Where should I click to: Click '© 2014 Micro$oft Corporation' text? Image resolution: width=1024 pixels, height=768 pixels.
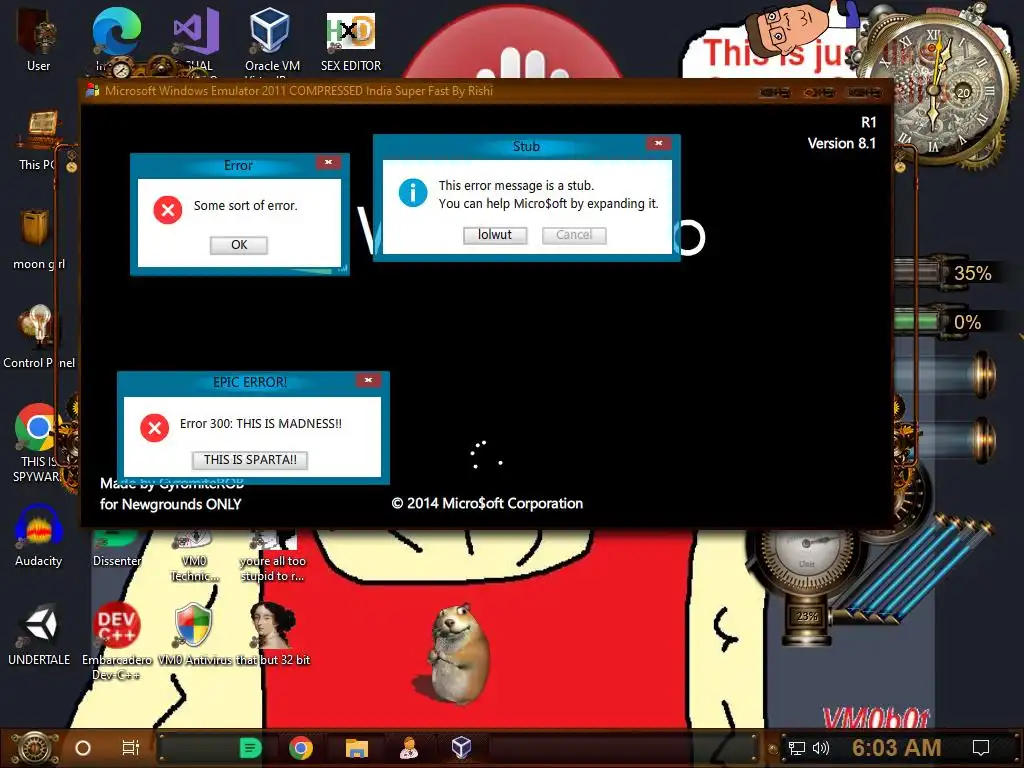[x=487, y=504]
